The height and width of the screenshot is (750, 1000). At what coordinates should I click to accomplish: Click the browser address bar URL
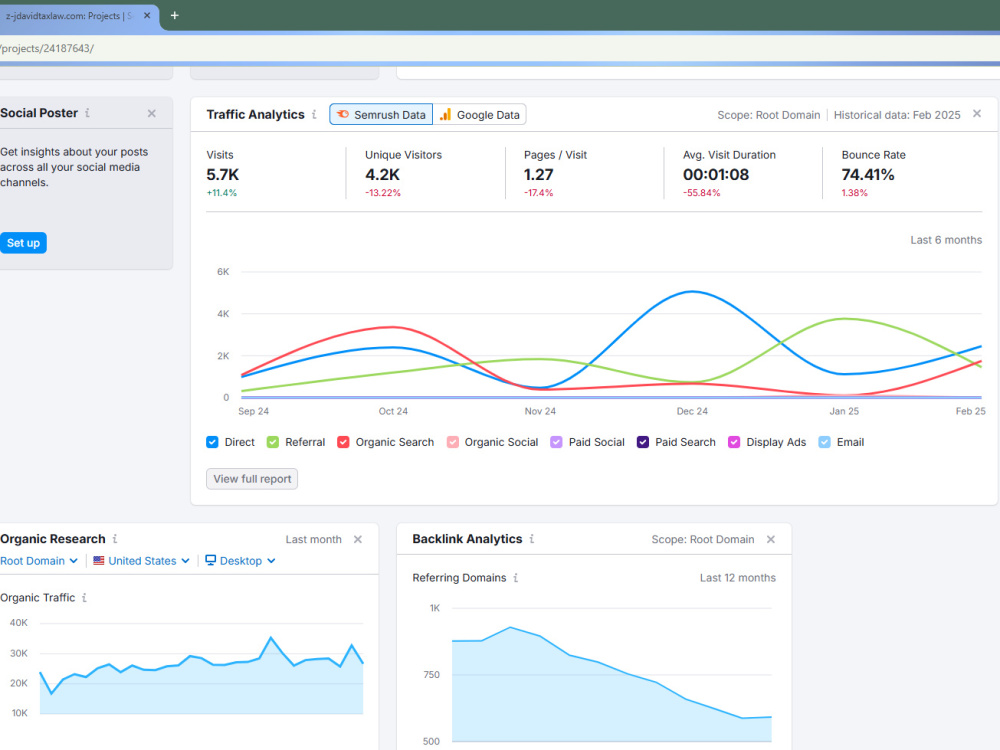(47, 48)
